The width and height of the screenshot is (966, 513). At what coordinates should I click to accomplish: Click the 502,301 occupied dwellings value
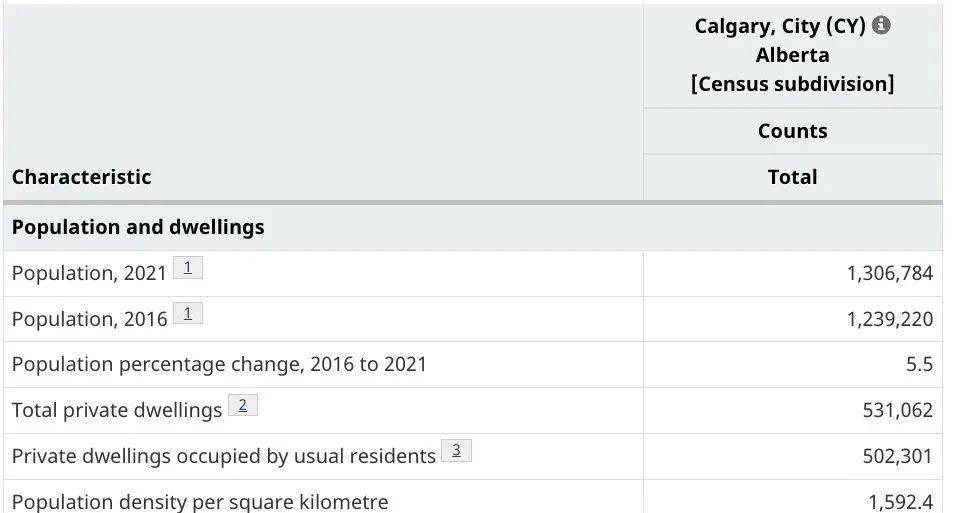click(x=898, y=456)
